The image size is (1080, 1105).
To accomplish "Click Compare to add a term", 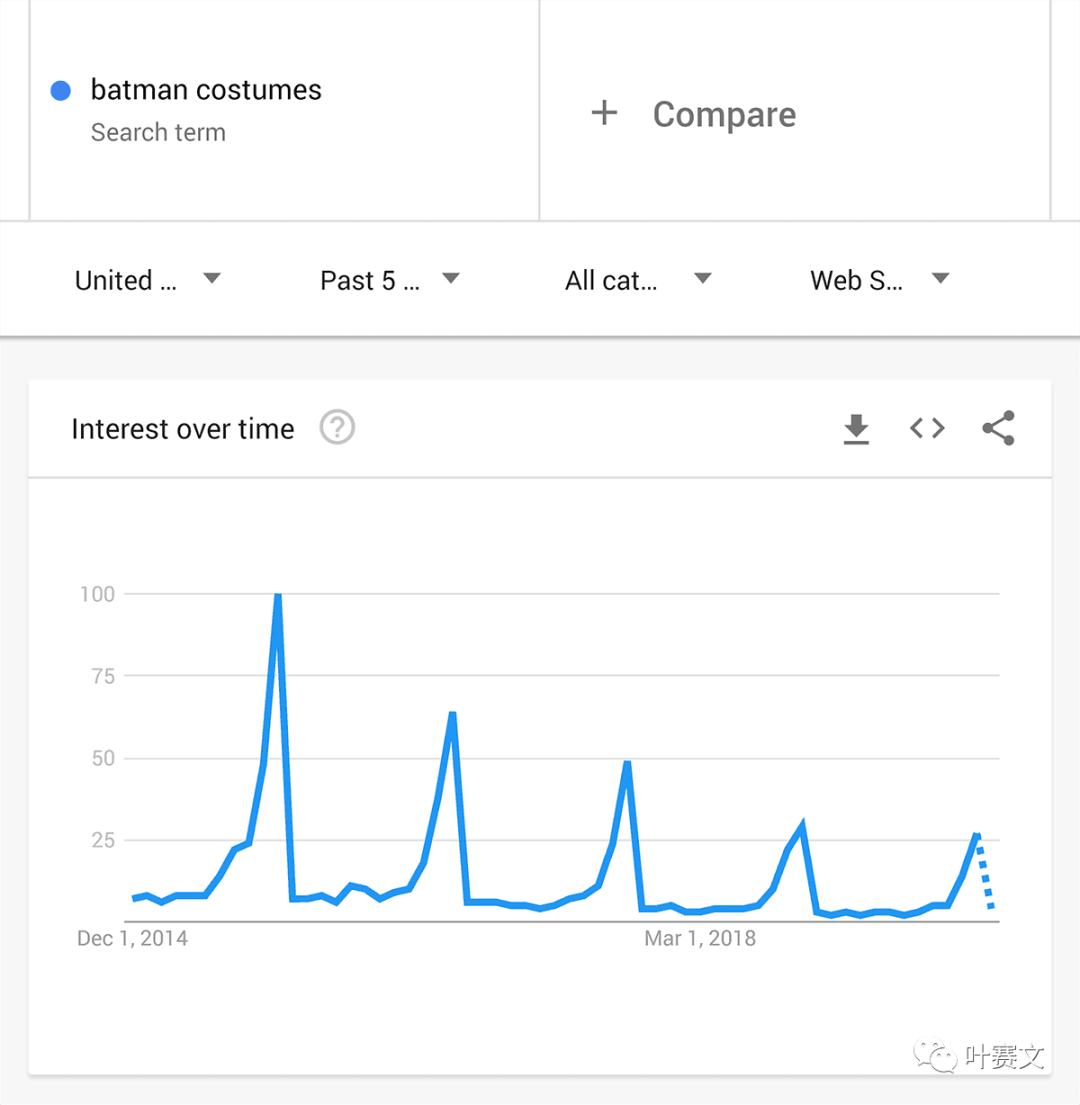I will pos(724,114).
